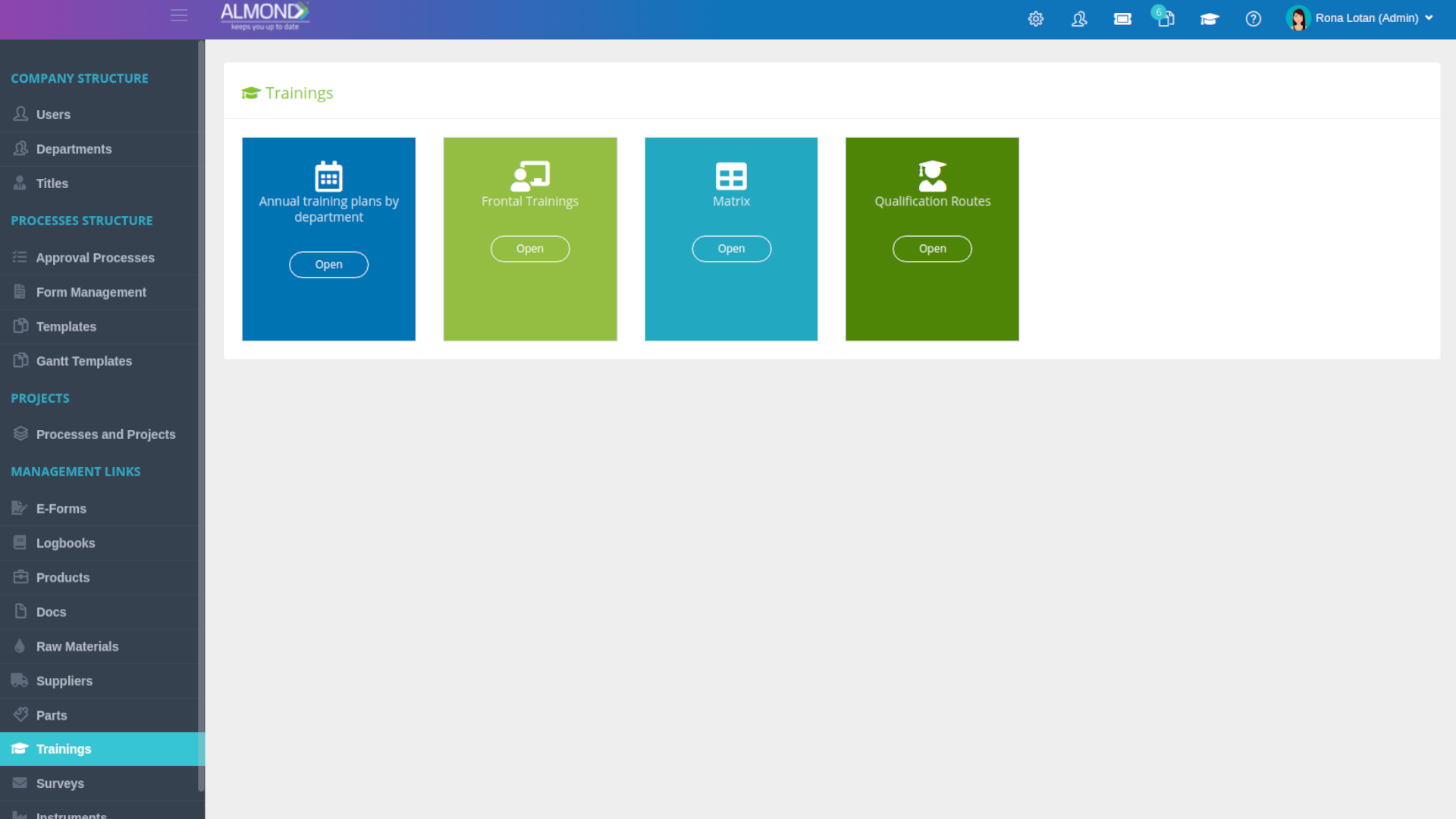Go to Gantt Templates
Viewport: 1456px width, 819px height.
click(x=99, y=361)
